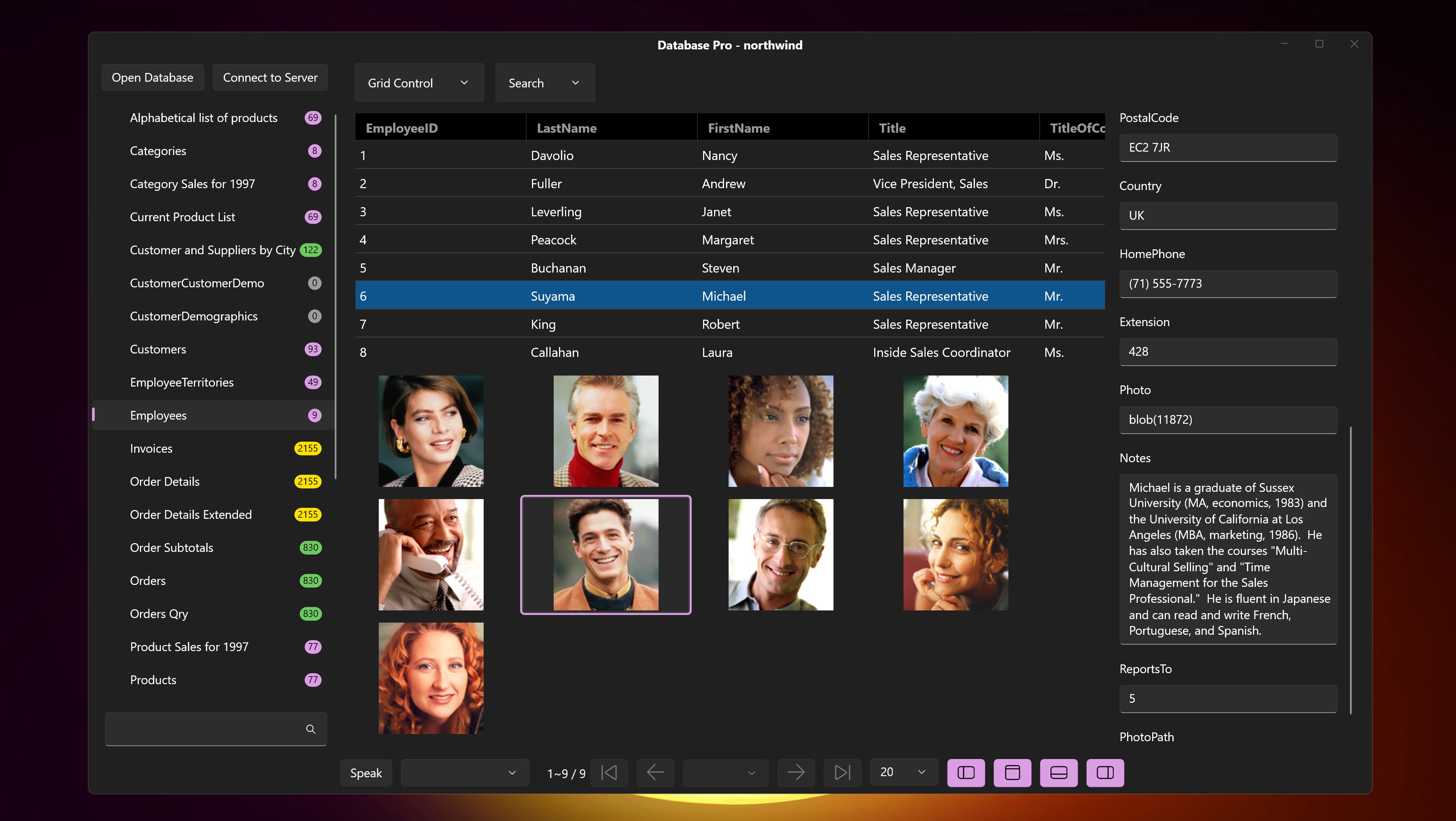Open the Grid Control dropdown

point(419,83)
